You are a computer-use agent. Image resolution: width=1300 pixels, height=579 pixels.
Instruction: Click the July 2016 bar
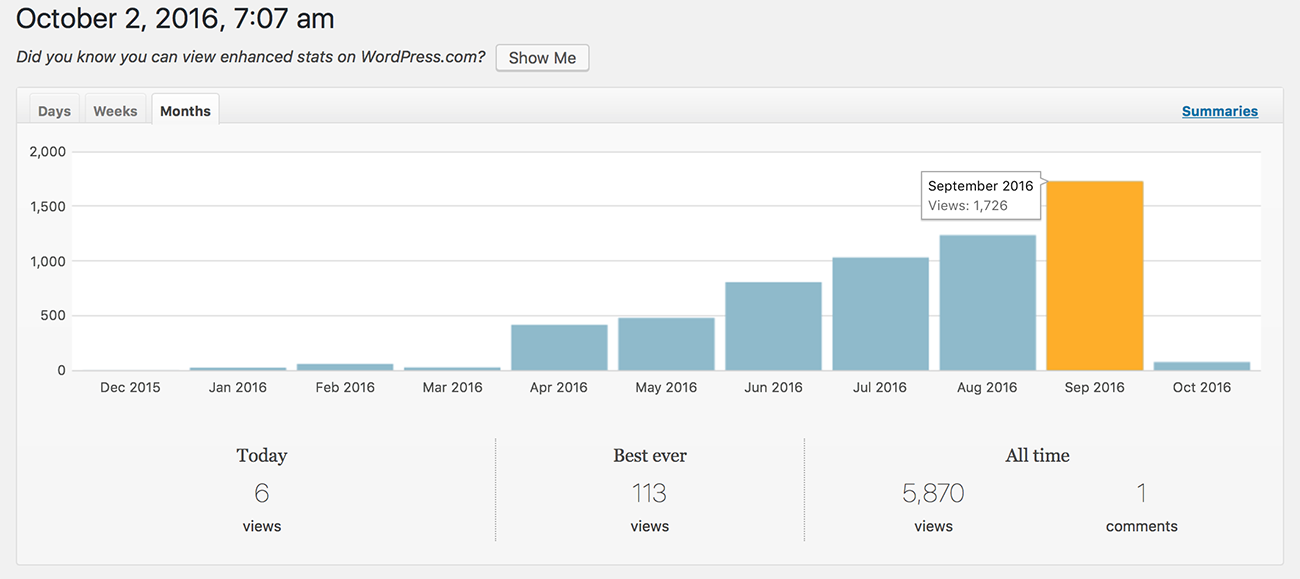880,314
